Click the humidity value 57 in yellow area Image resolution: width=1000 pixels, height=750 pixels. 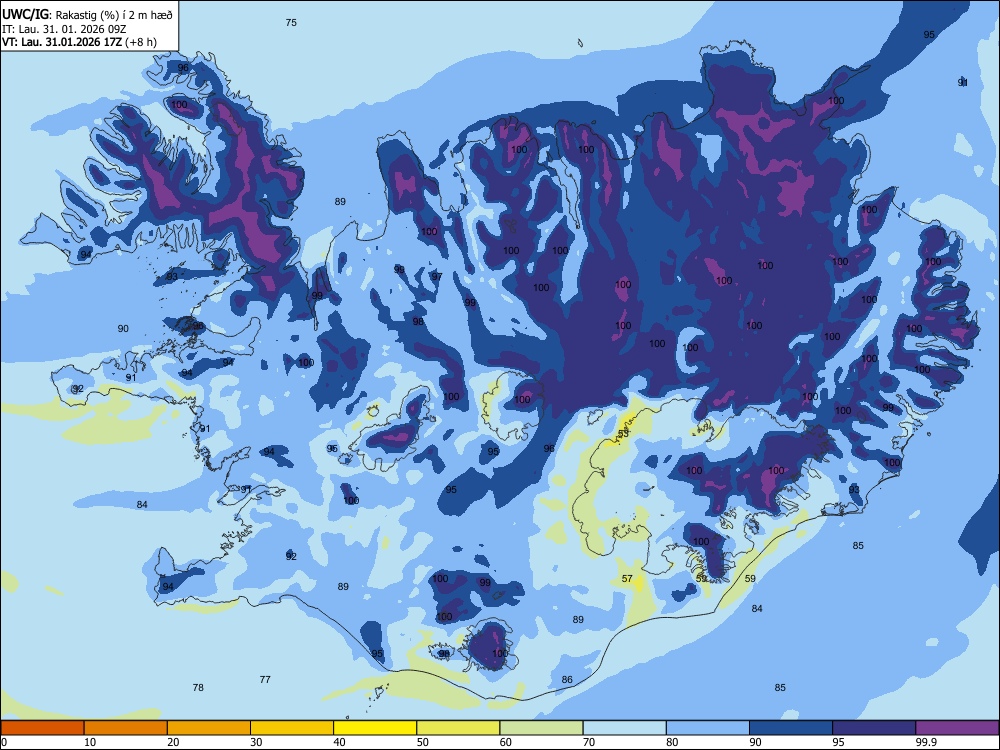[x=627, y=578]
